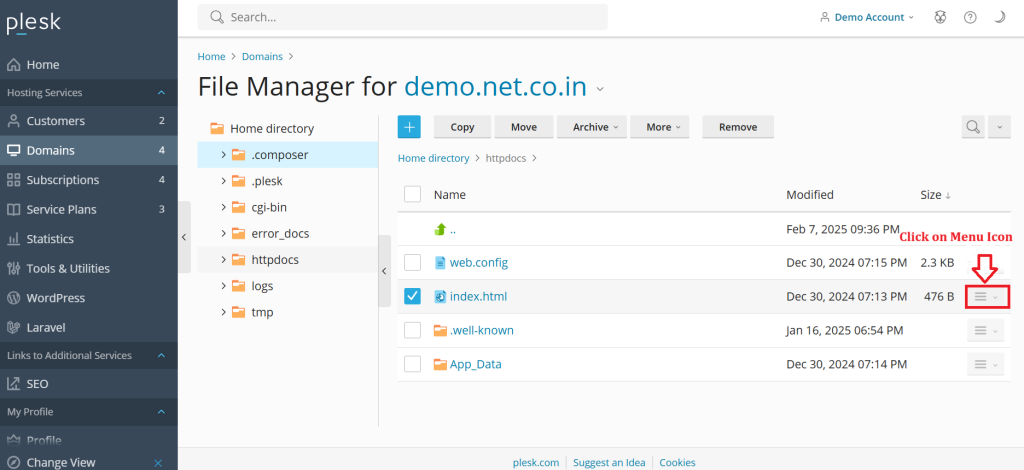
Task: Toggle dark mode moon icon
Action: [1000, 18]
